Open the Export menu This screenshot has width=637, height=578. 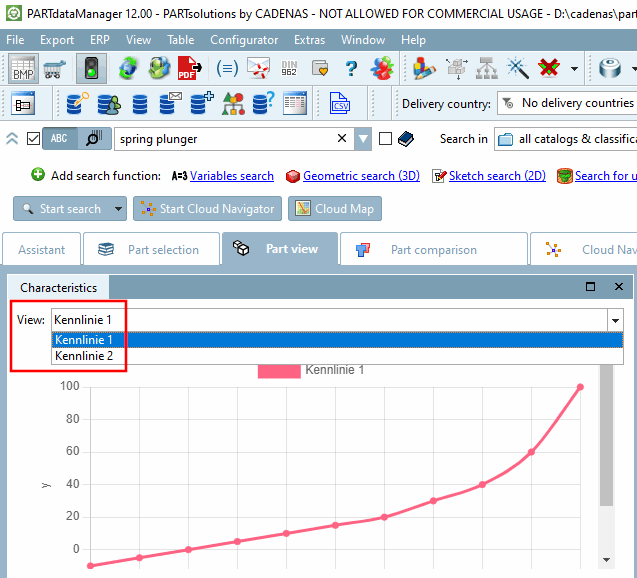57,40
